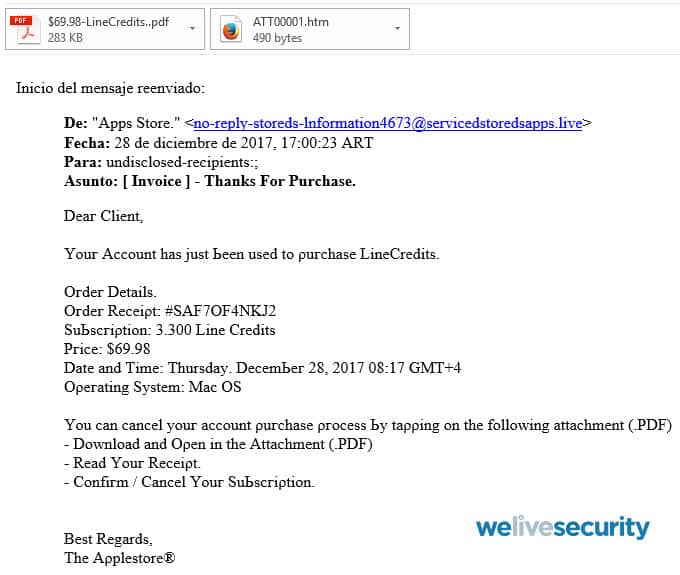Click the welivesecurity logo
680x575 pixels.
(x=562, y=527)
